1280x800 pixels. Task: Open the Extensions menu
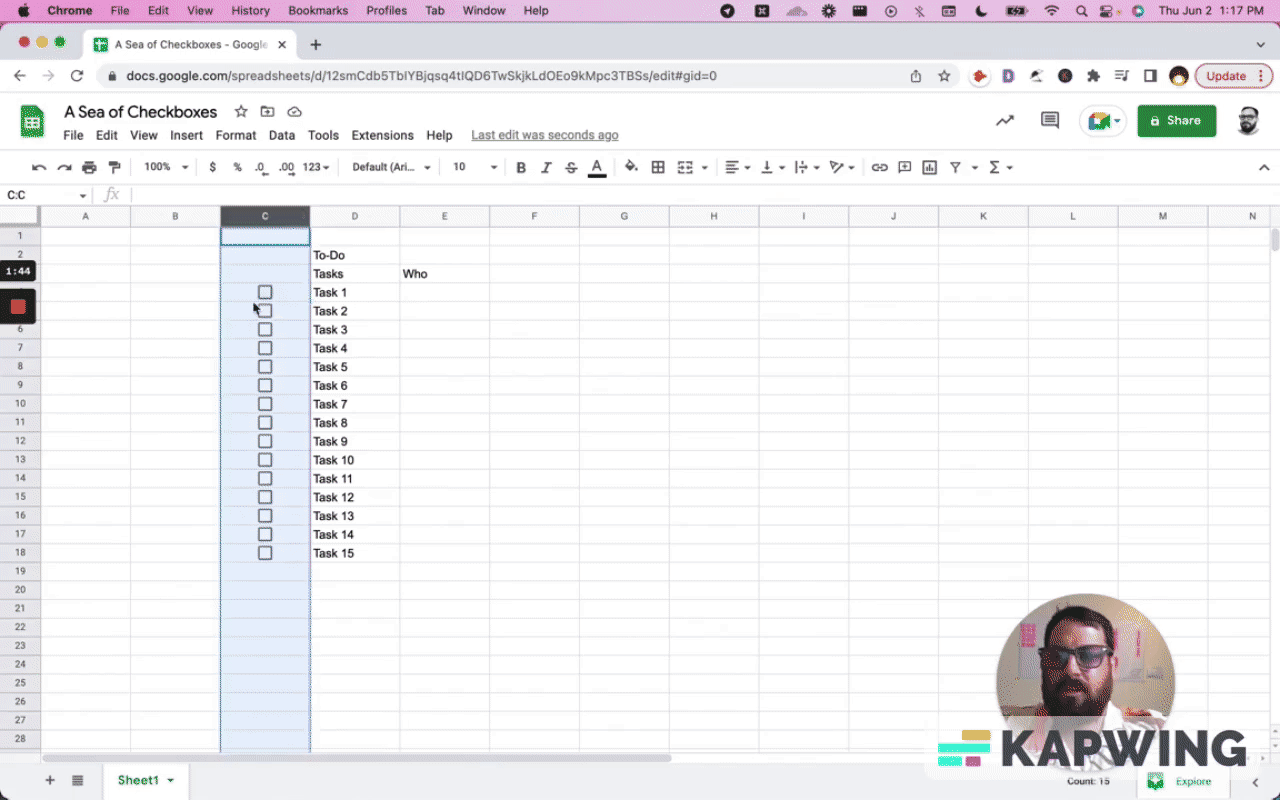[x=382, y=135]
